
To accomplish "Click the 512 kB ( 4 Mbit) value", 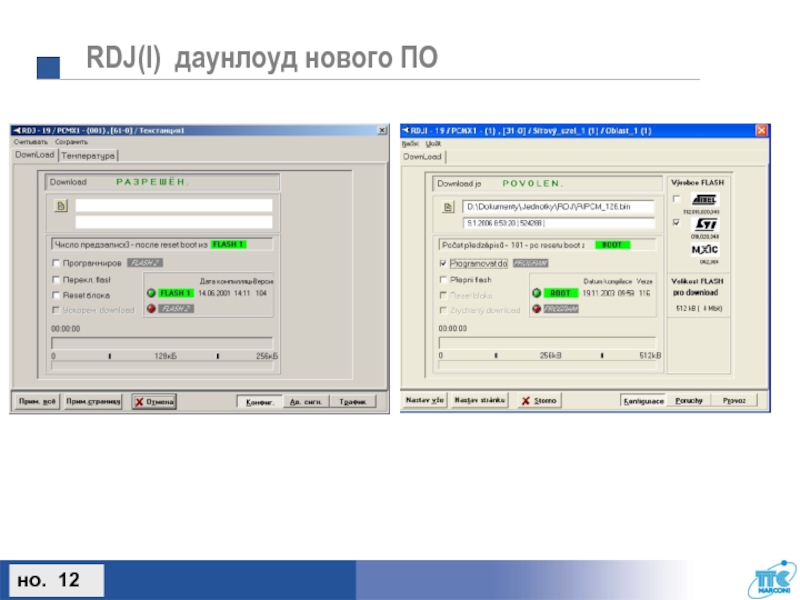I will coord(698,309).
